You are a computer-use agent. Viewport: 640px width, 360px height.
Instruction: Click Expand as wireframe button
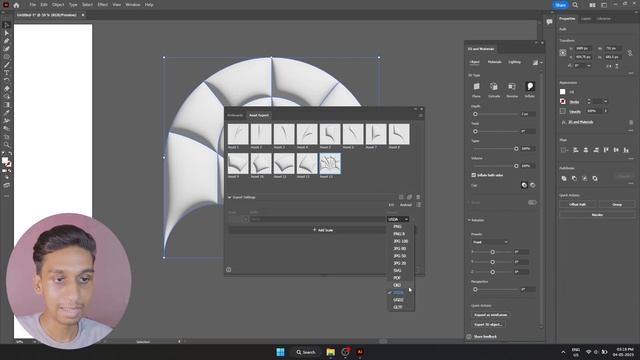click(491, 315)
